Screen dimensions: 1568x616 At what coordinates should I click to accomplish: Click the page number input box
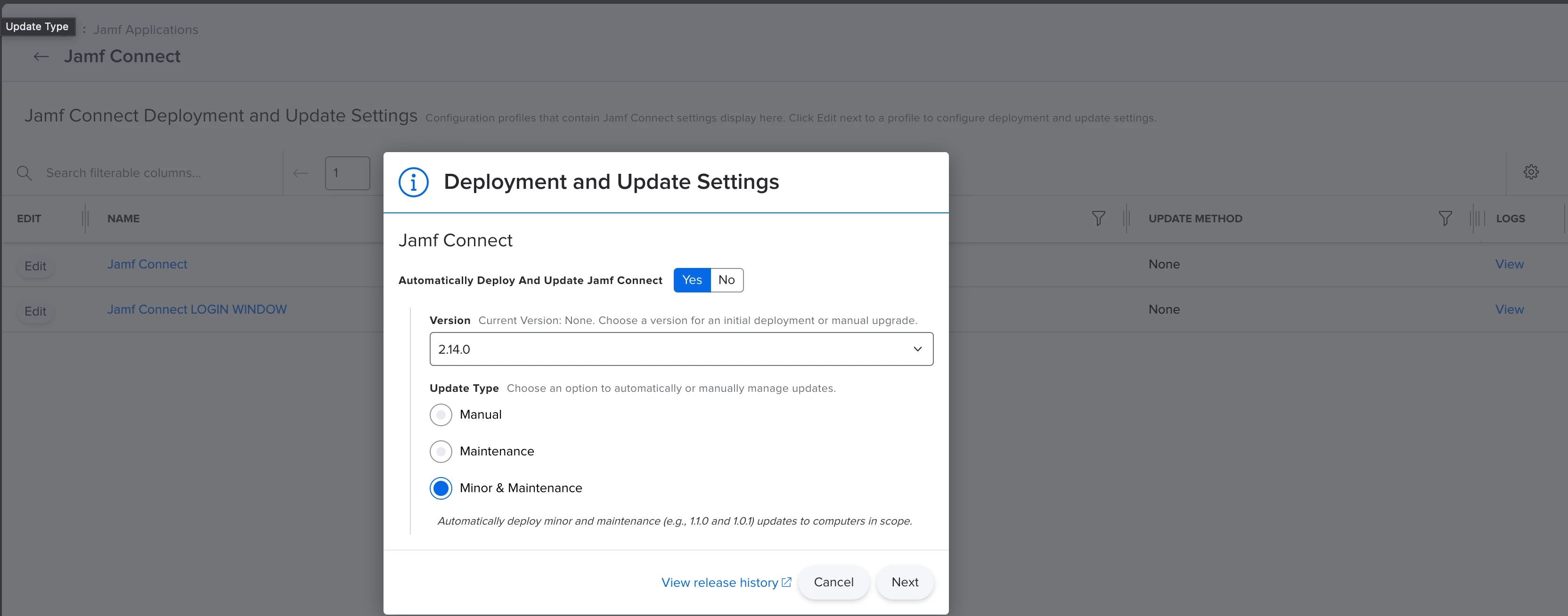pos(348,173)
